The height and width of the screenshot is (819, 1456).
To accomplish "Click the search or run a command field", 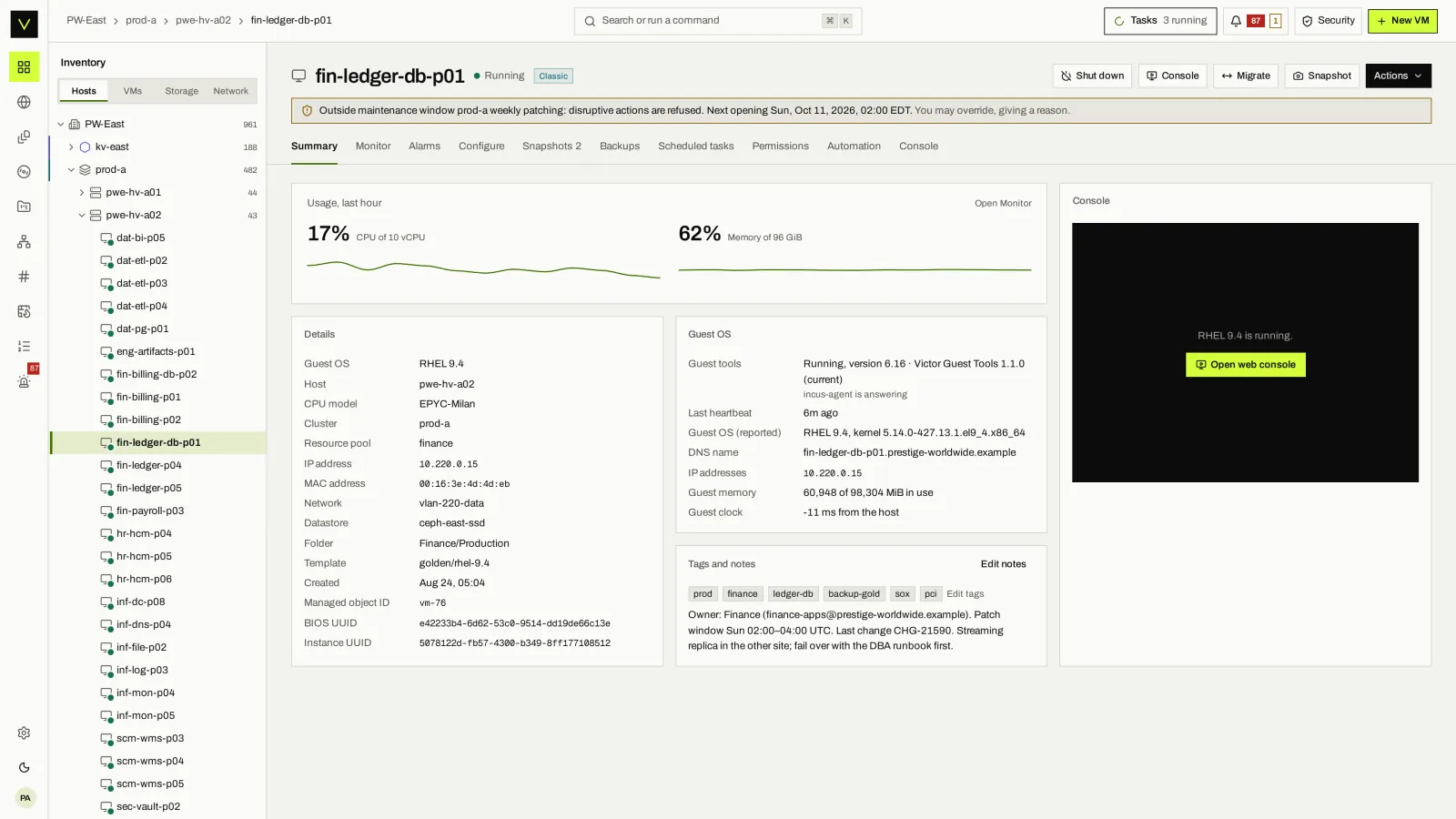I will (x=718, y=21).
